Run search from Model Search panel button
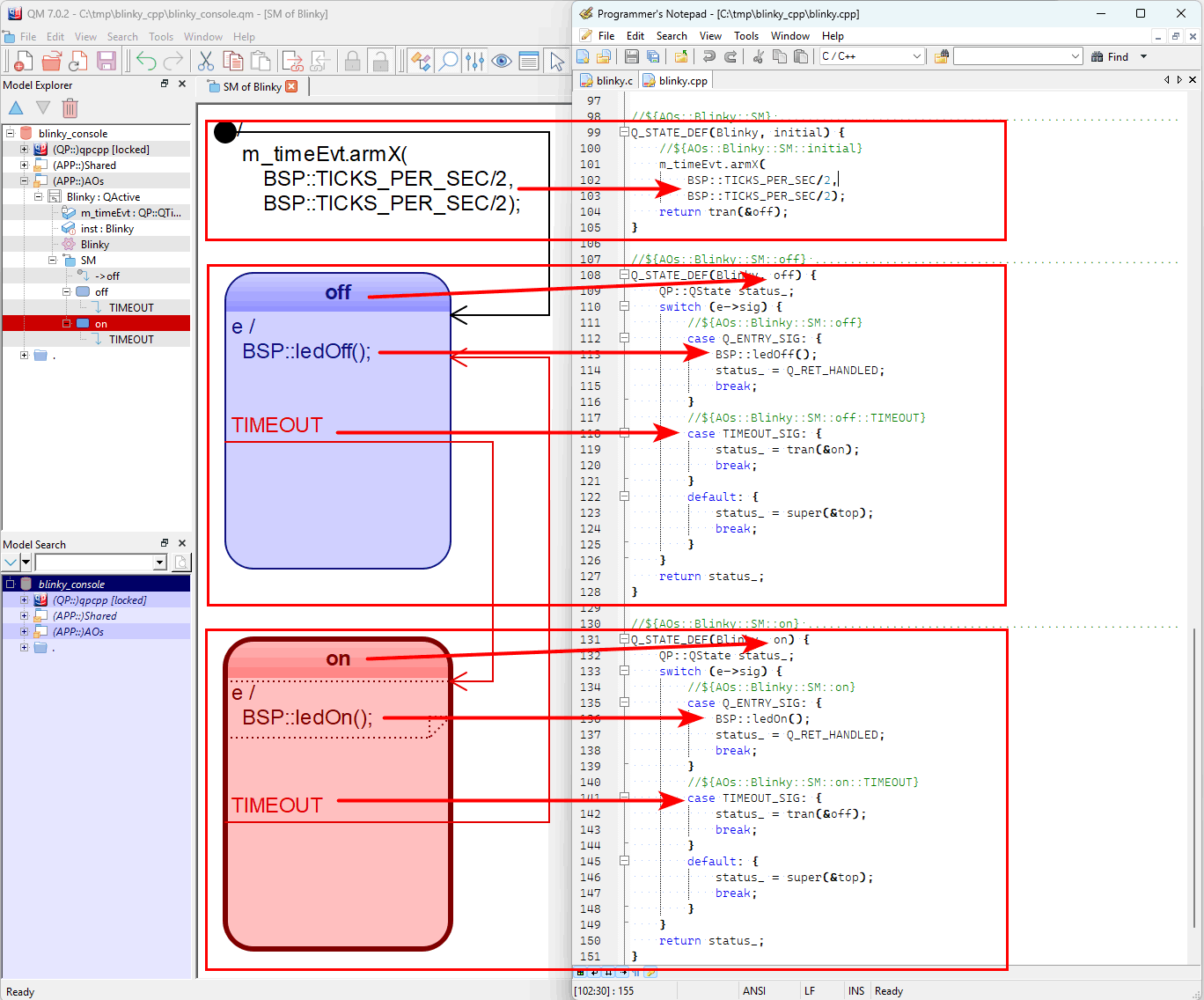Image resolution: width=1204 pixels, height=1000 pixels. pos(181,562)
